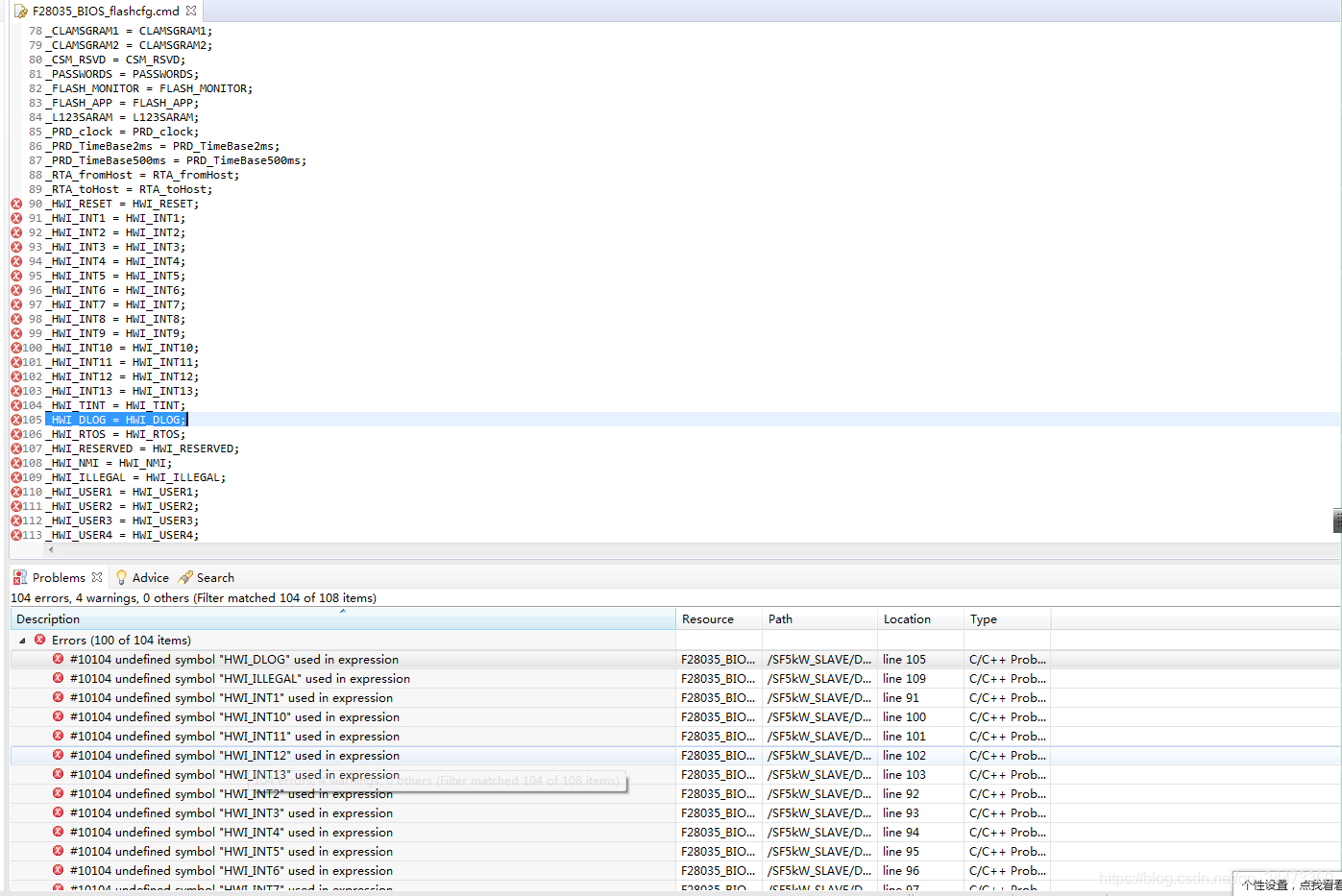Switch to the Search tab
The height and width of the screenshot is (896, 1342).
[207, 577]
